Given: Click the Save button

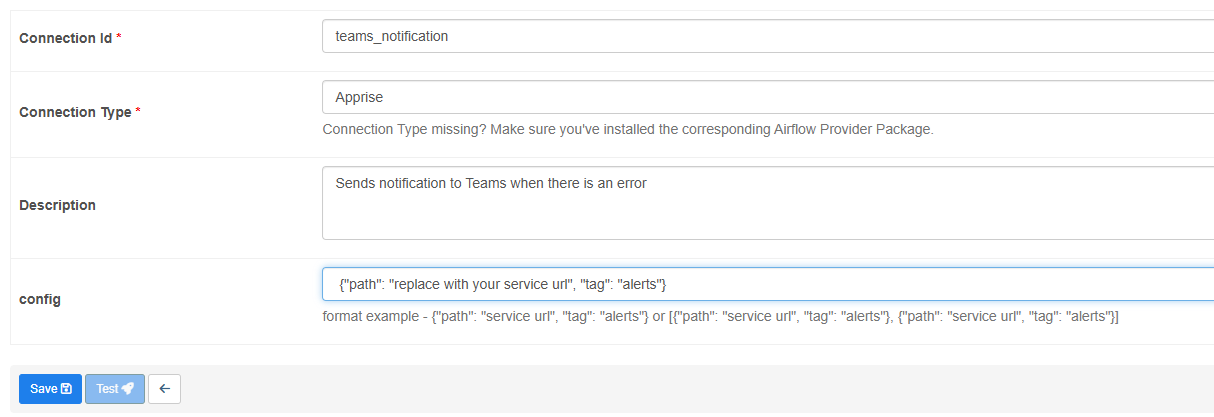Looking at the screenshot, I should click(x=50, y=389).
